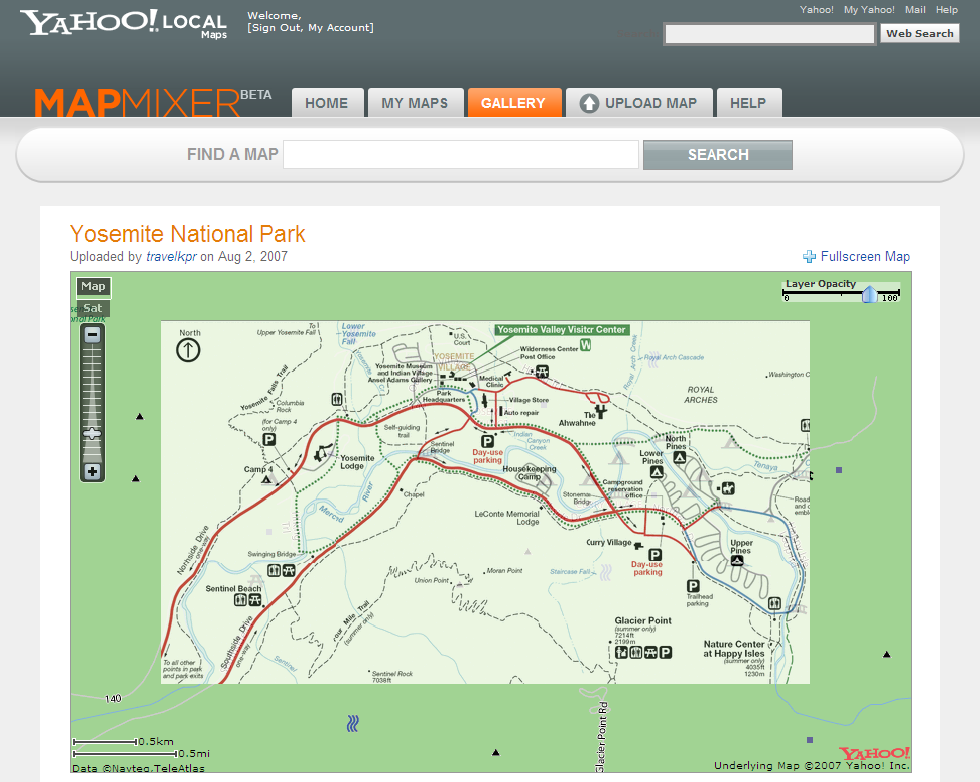Click the Nature Center at Happy Isles label

734,649
